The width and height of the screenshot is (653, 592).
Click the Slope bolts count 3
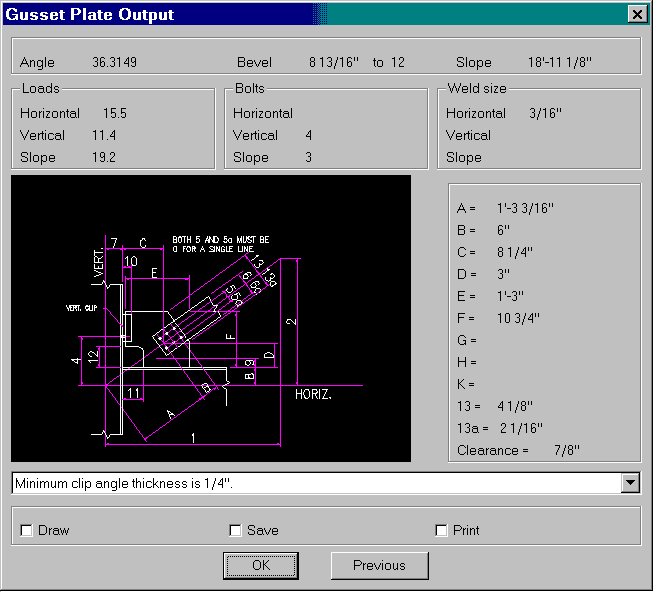pos(309,157)
